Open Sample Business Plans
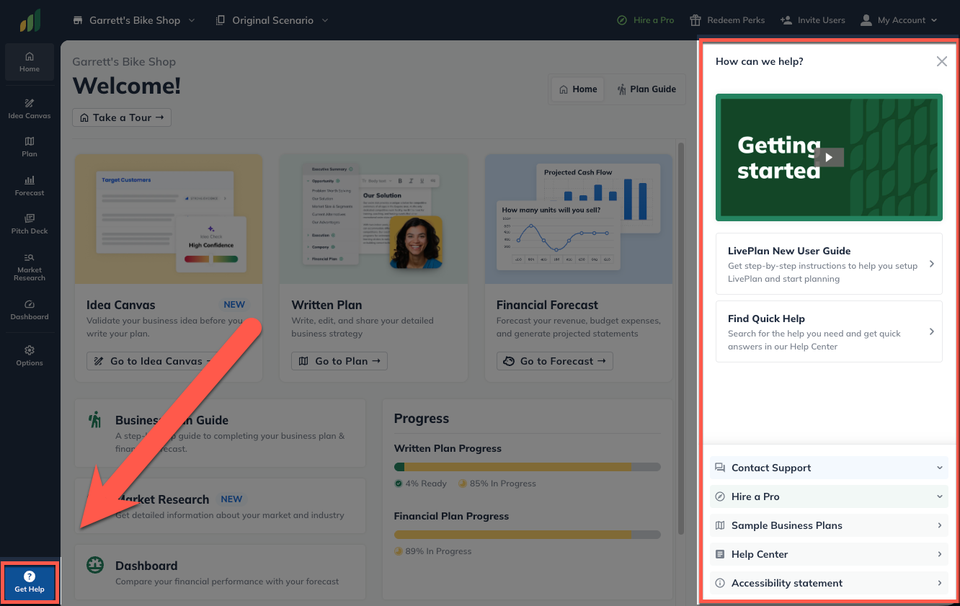 tap(829, 525)
